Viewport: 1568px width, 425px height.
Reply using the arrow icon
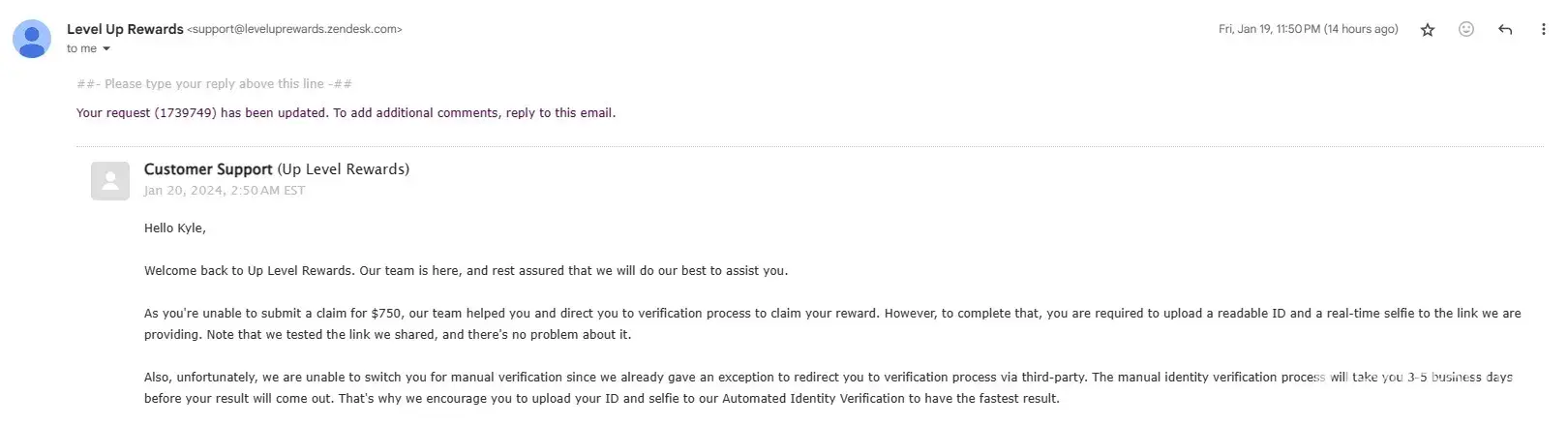point(1504,30)
